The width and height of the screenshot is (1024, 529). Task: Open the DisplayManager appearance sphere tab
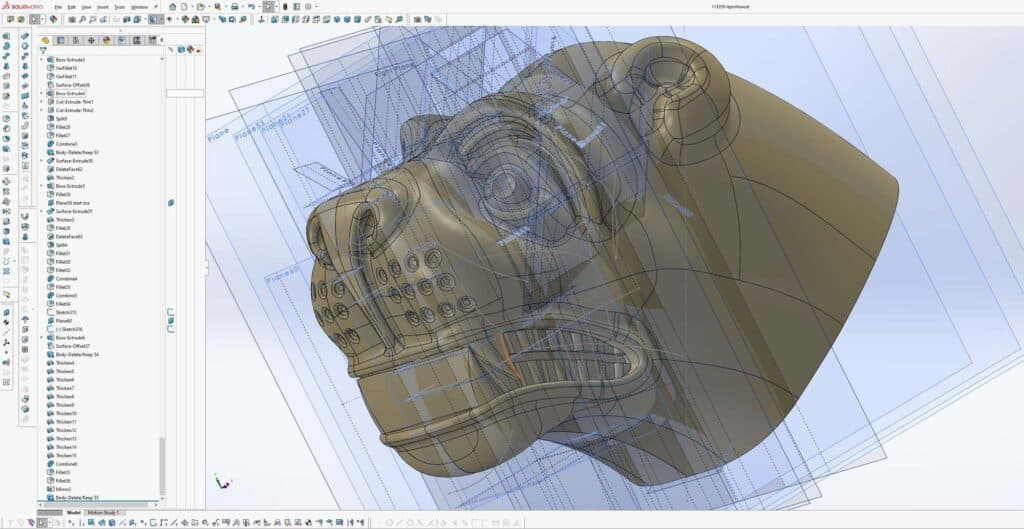click(107, 40)
